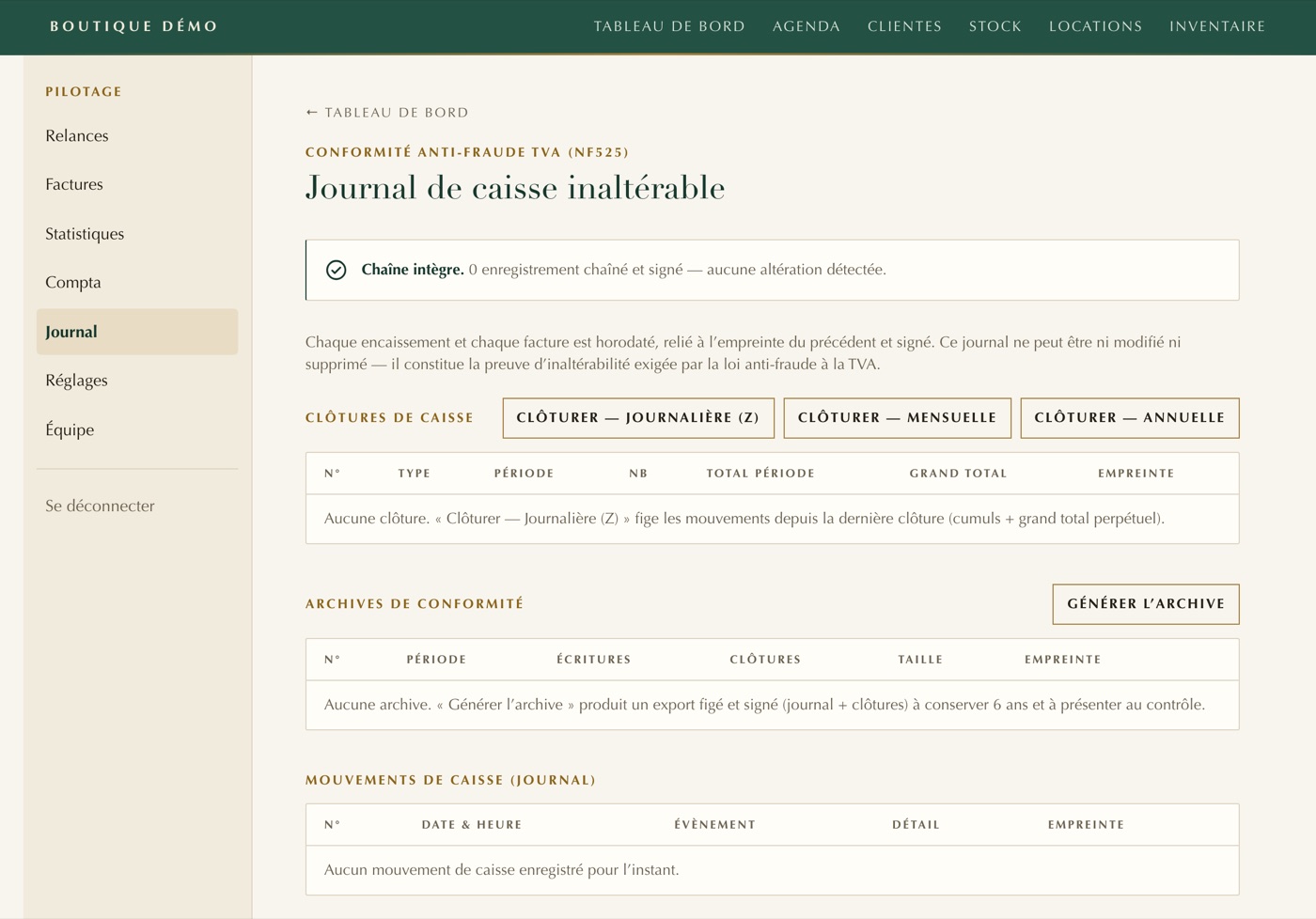Viewport: 1316px width, 919px height.
Task: Click the Clôturer — Mensuelle button
Action: tap(898, 418)
